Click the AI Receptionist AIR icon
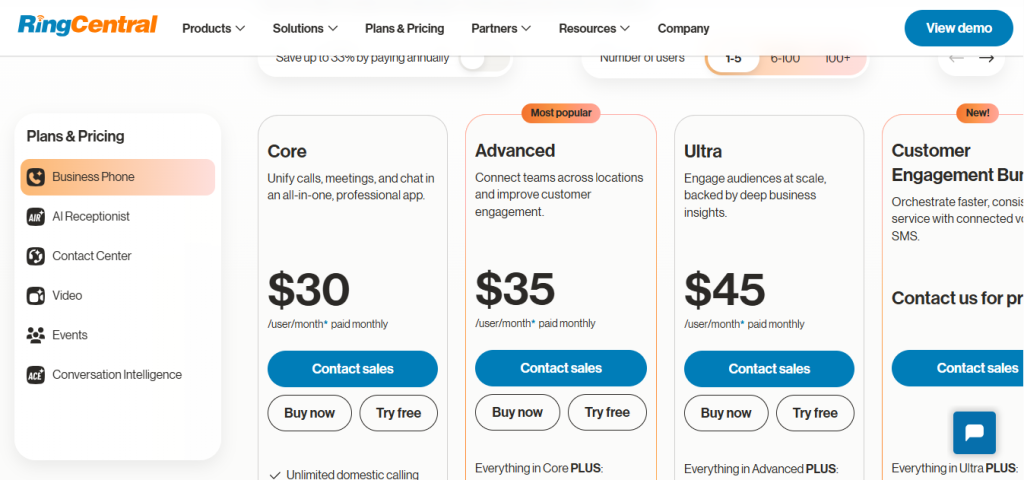 coord(36,217)
